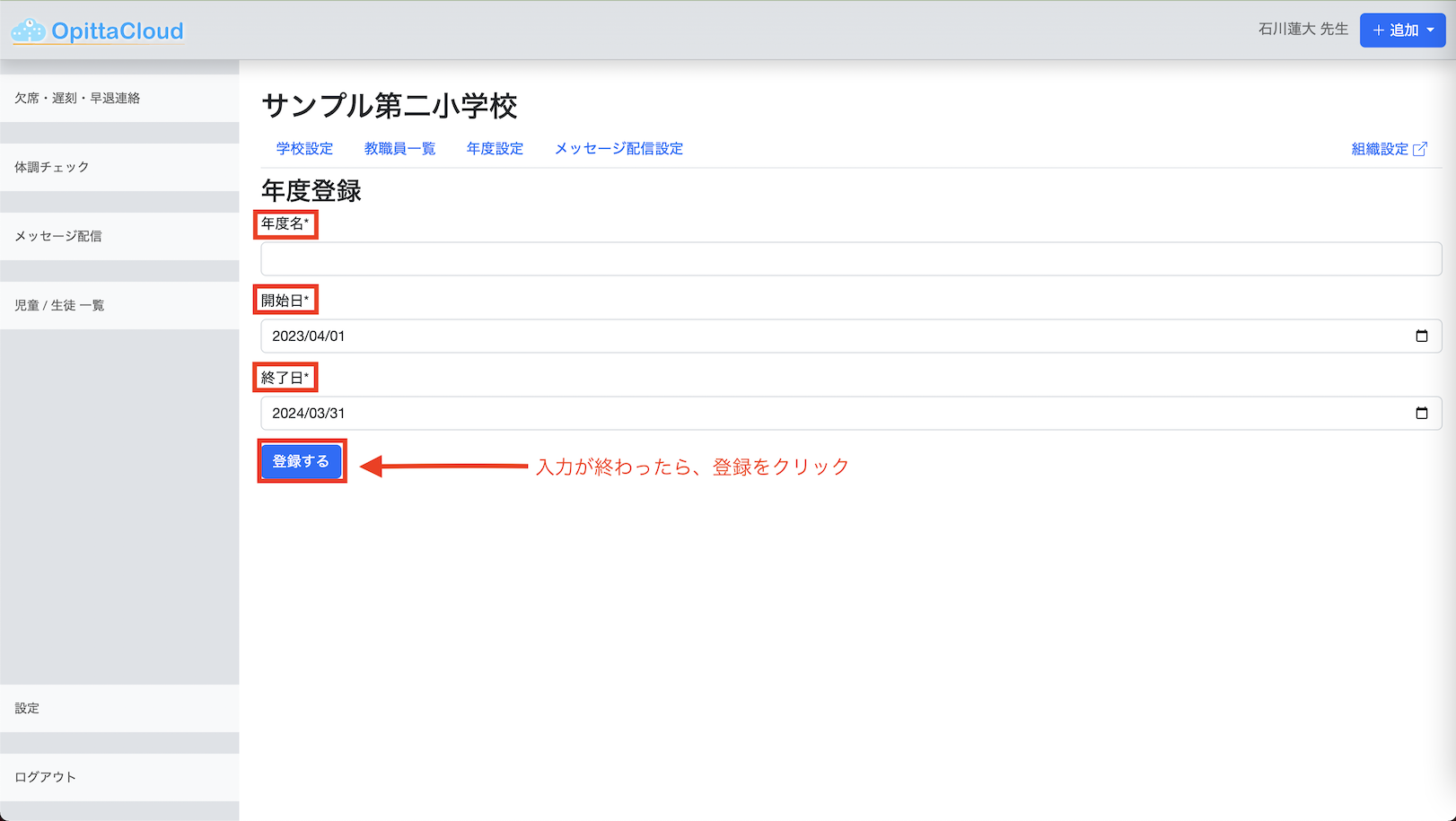Switch to 教職員一覧 tab
The image size is (1456, 821).
(399, 149)
